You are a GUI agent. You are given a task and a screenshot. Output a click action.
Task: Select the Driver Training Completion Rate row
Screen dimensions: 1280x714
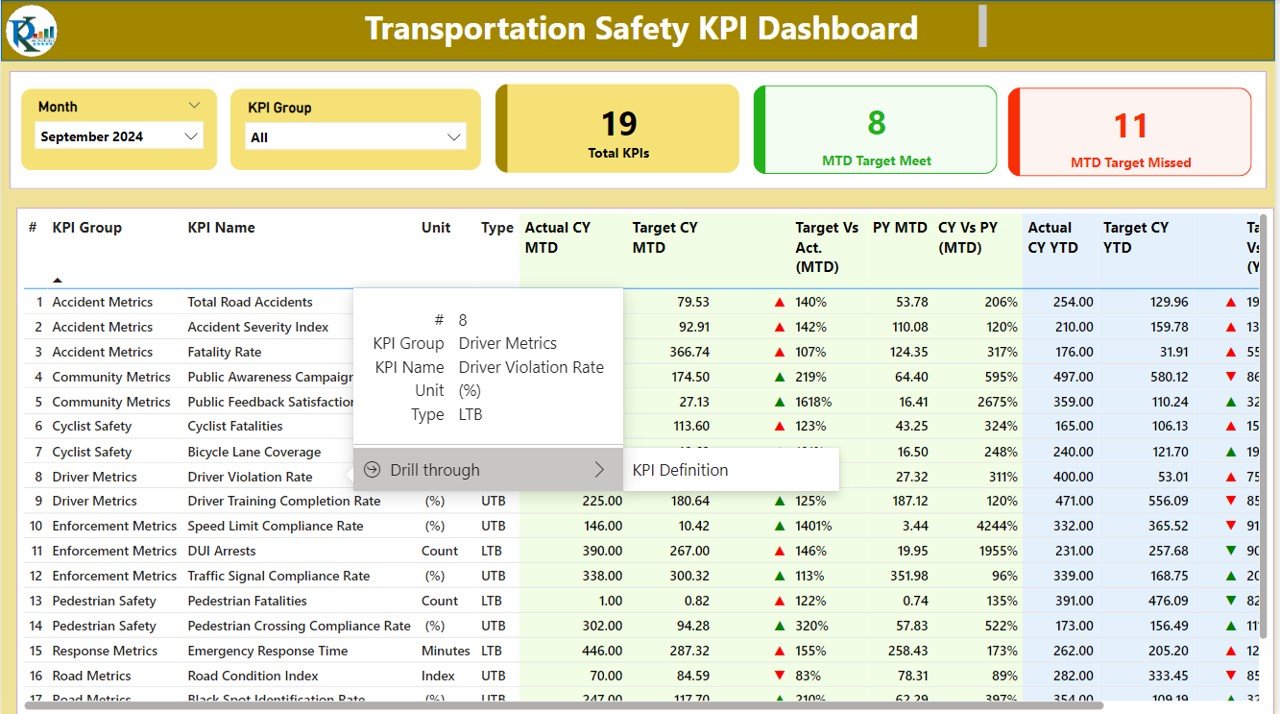pyautogui.click(x=640, y=501)
